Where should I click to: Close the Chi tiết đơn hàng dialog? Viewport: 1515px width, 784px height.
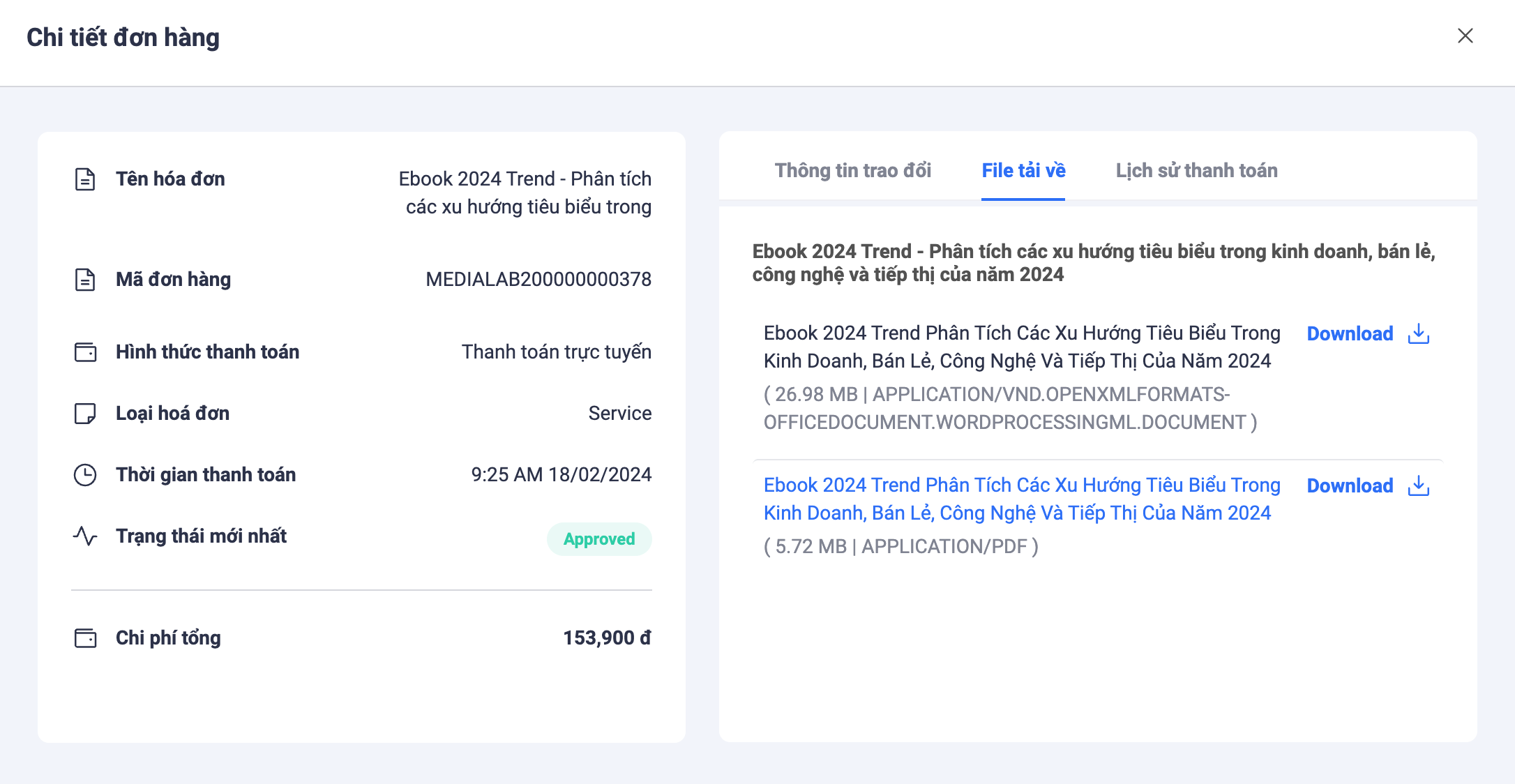[1465, 36]
